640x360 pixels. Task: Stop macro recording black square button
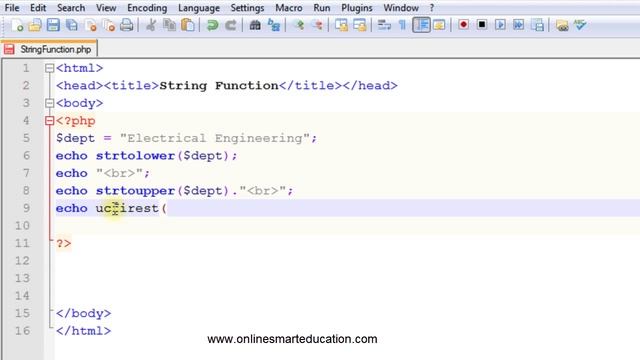pos(482,25)
